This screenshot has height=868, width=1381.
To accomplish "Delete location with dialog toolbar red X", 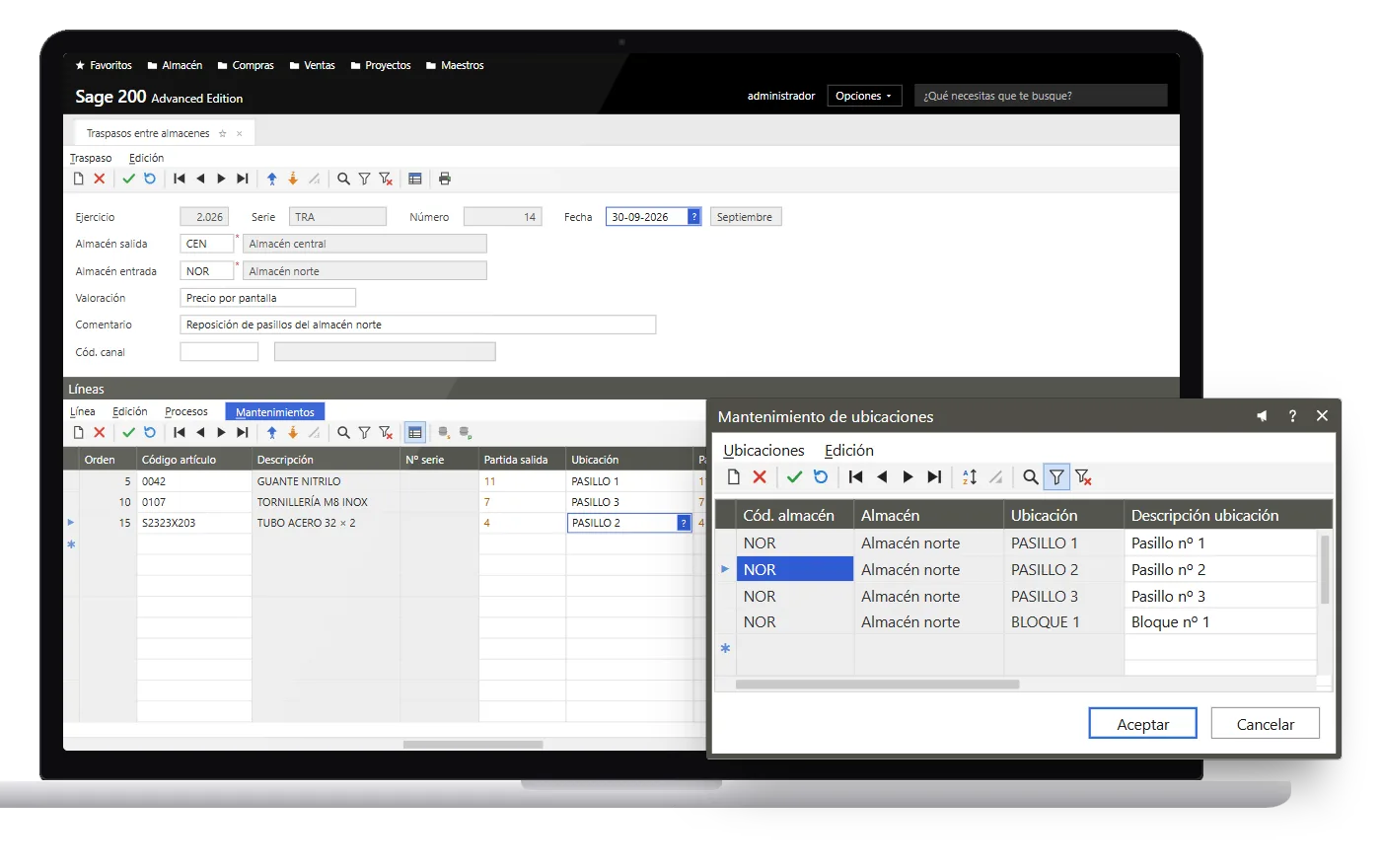I will point(760,477).
